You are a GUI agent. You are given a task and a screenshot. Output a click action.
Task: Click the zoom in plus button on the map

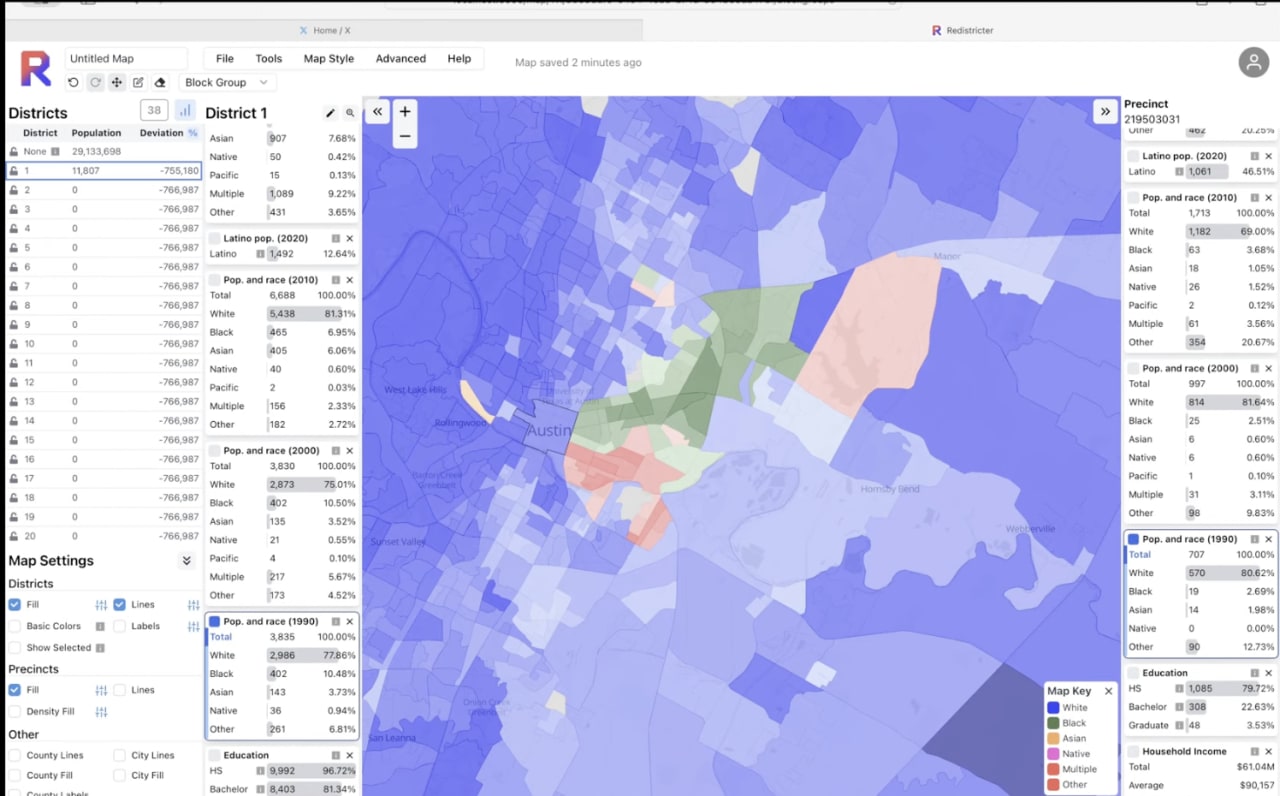403,112
